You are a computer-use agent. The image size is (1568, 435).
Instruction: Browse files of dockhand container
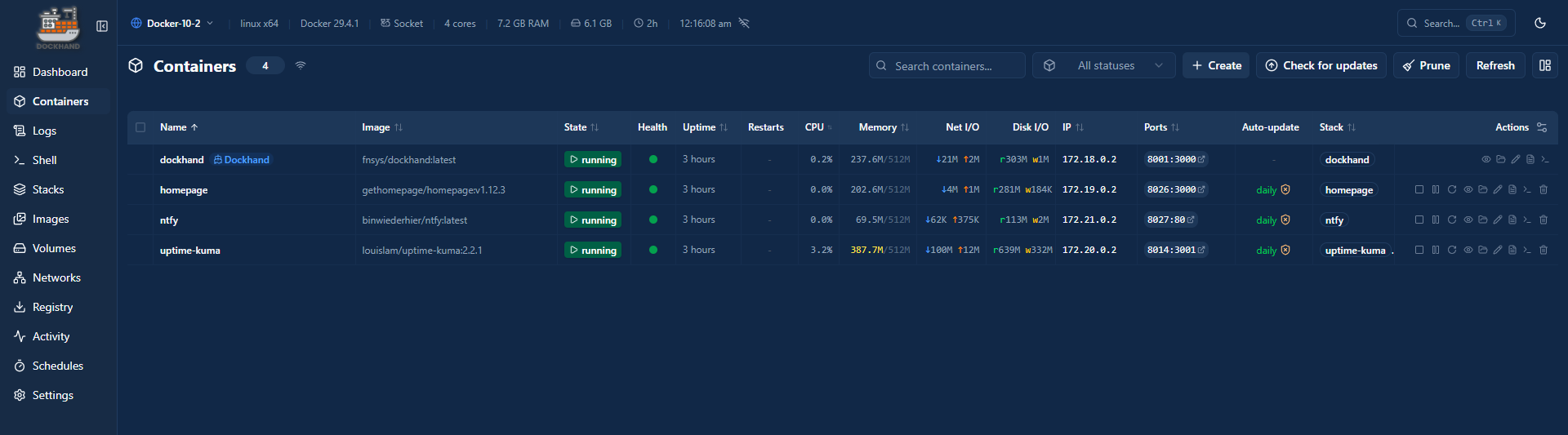(x=1501, y=159)
